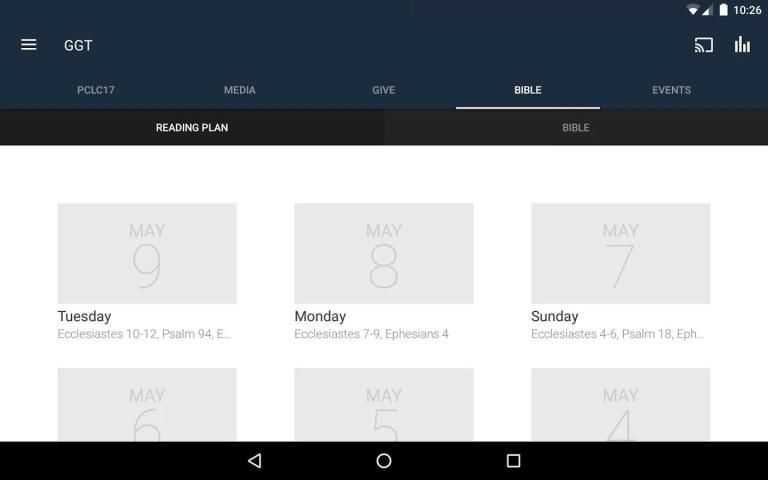768x480 pixels.
Task: Switch to the Bible sub-tab
Action: pyautogui.click(x=576, y=128)
